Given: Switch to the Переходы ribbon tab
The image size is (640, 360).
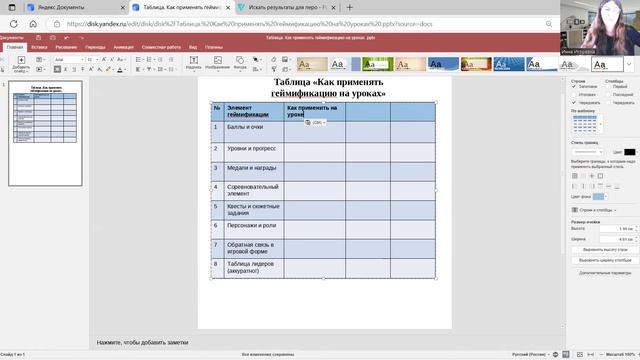Looking at the screenshot, I should [x=95, y=47].
